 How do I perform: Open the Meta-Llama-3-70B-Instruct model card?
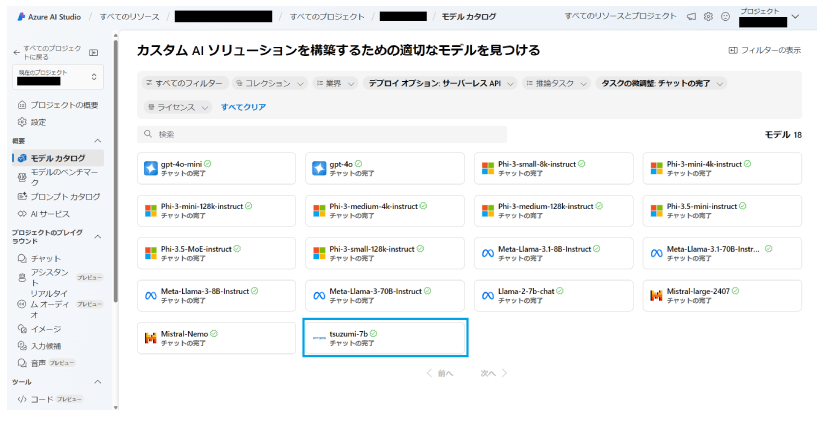pyautogui.click(x=385, y=296)
